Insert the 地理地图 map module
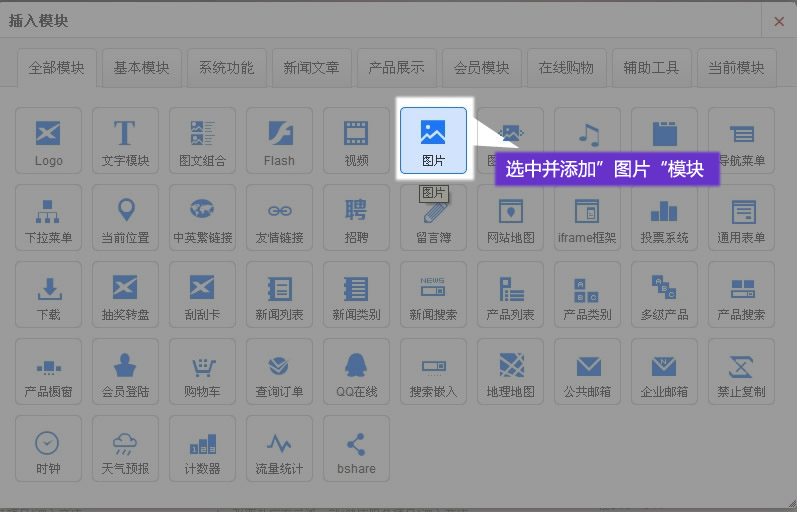The image size is (797, 512). click(510, 371)
